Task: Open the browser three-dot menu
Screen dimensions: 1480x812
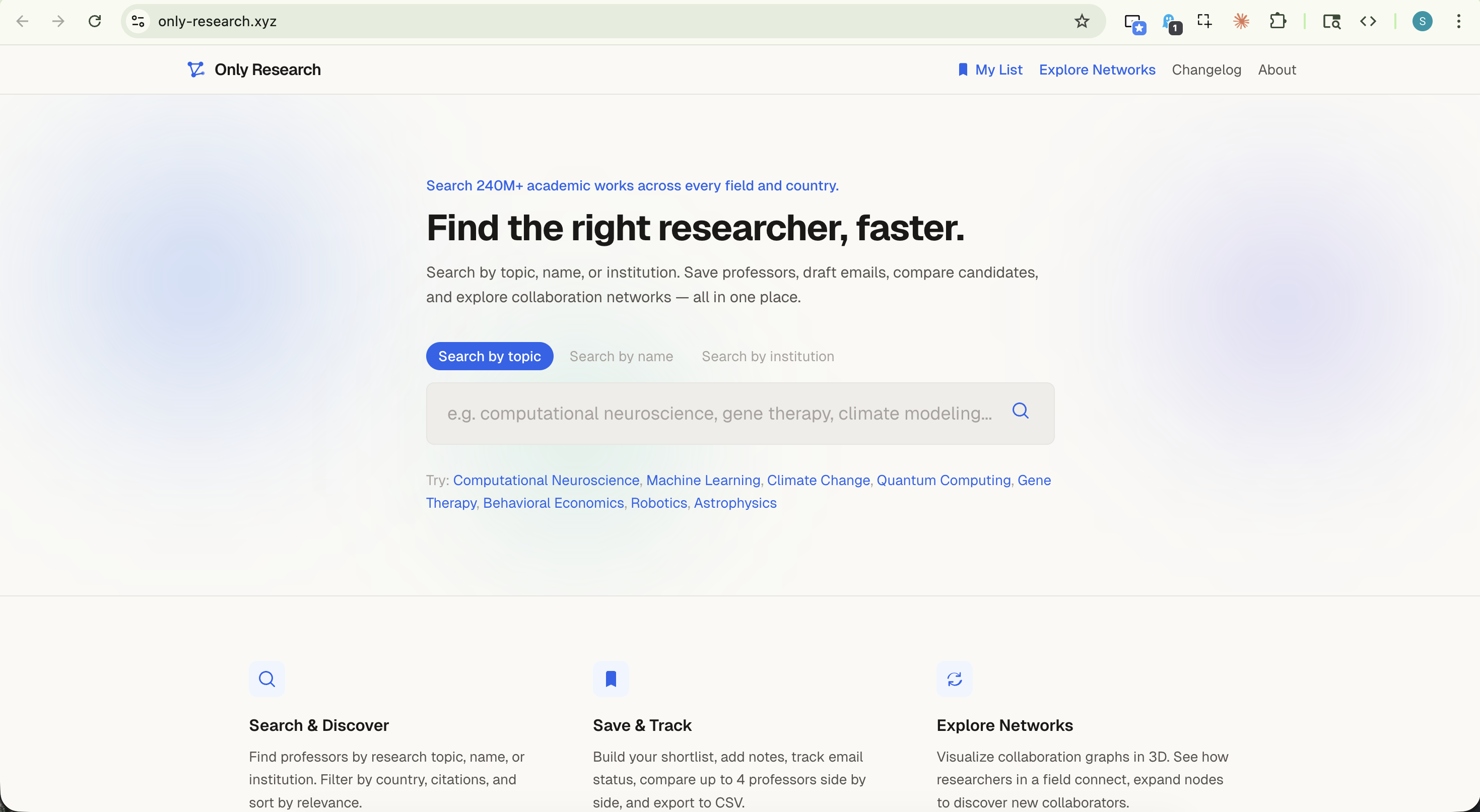Action: click(1459, 21)
